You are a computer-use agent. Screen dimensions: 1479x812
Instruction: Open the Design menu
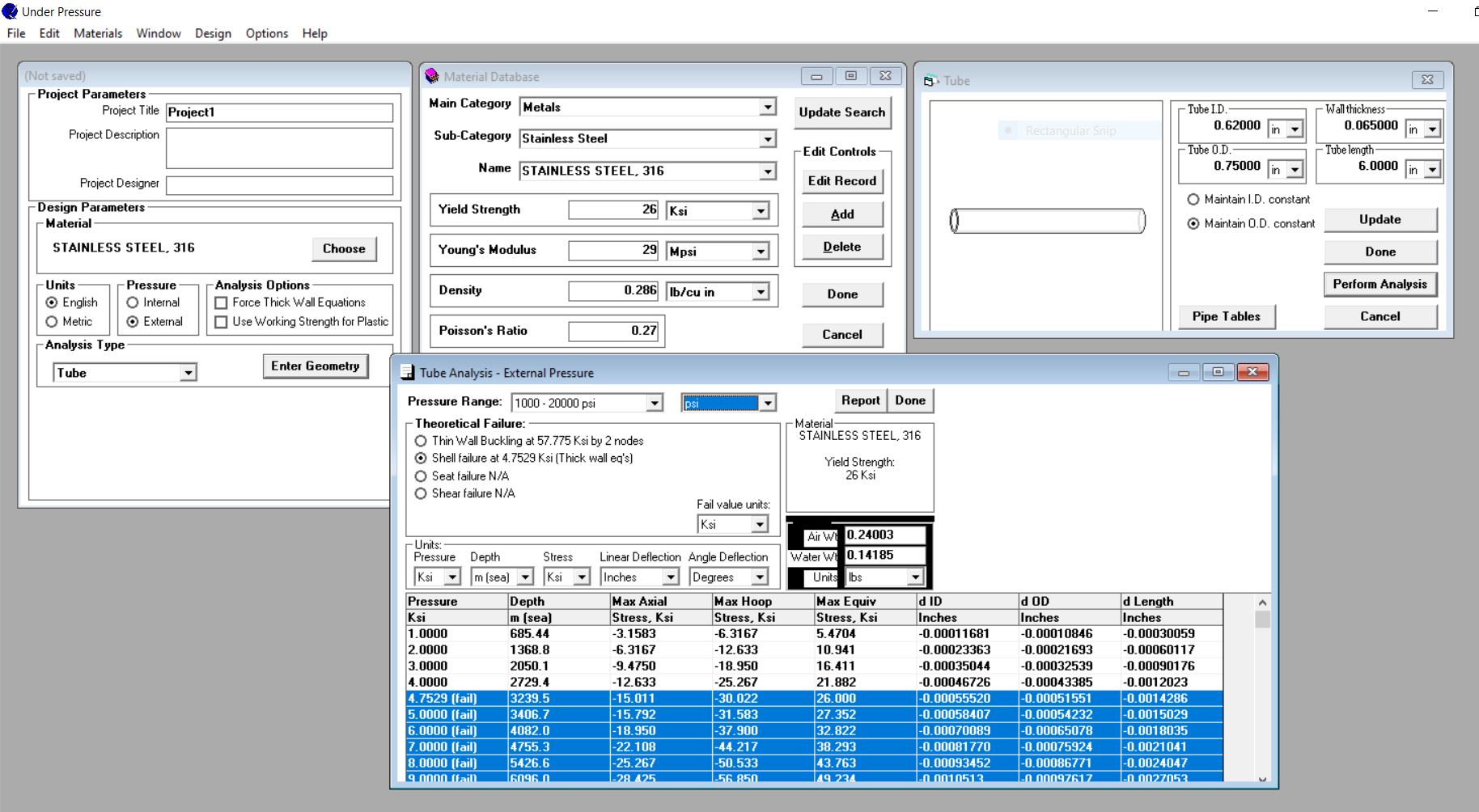coord(213,33)
